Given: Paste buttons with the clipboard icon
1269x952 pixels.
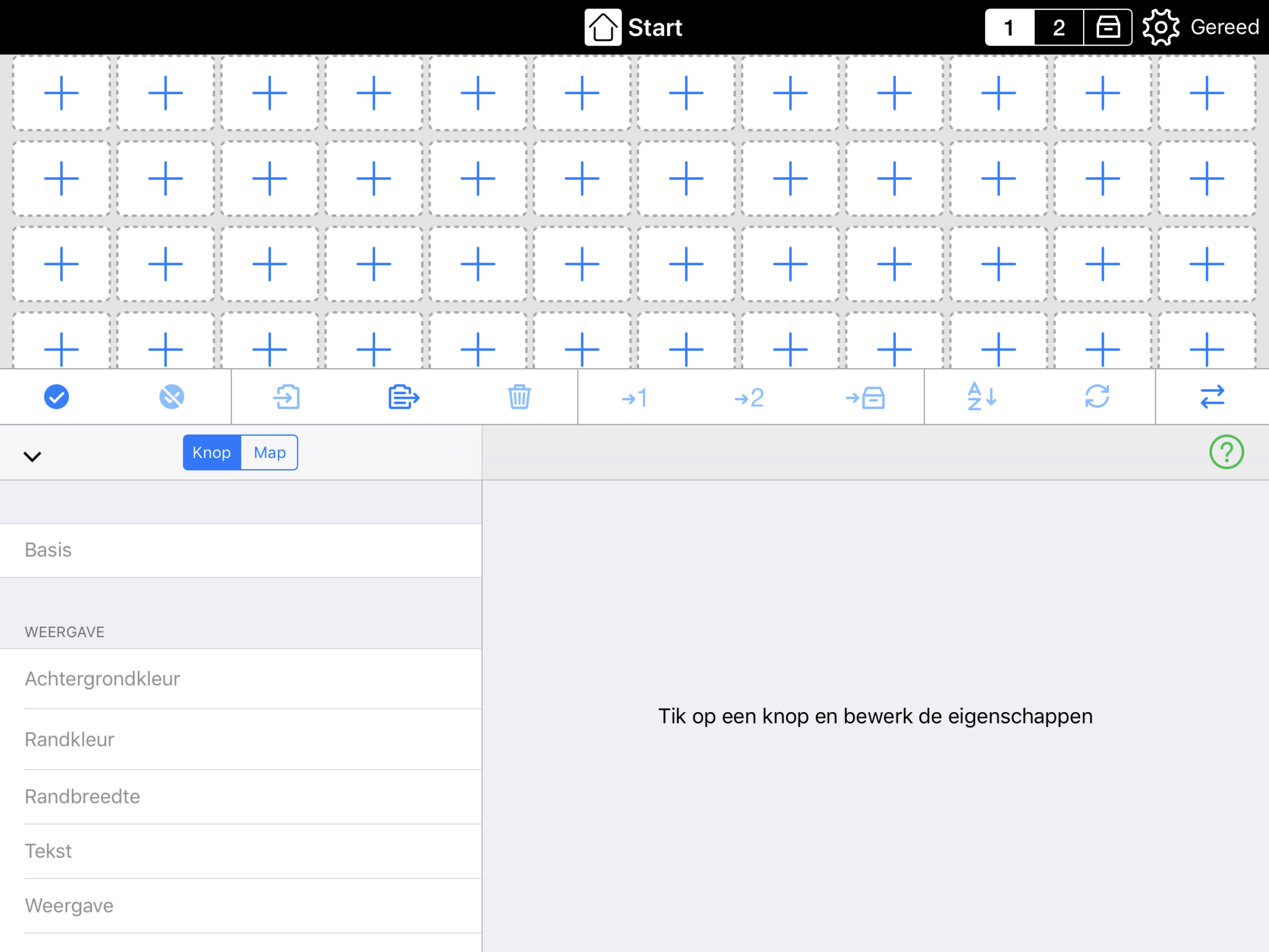Looking at the screenshot, I should pos(287,397).
